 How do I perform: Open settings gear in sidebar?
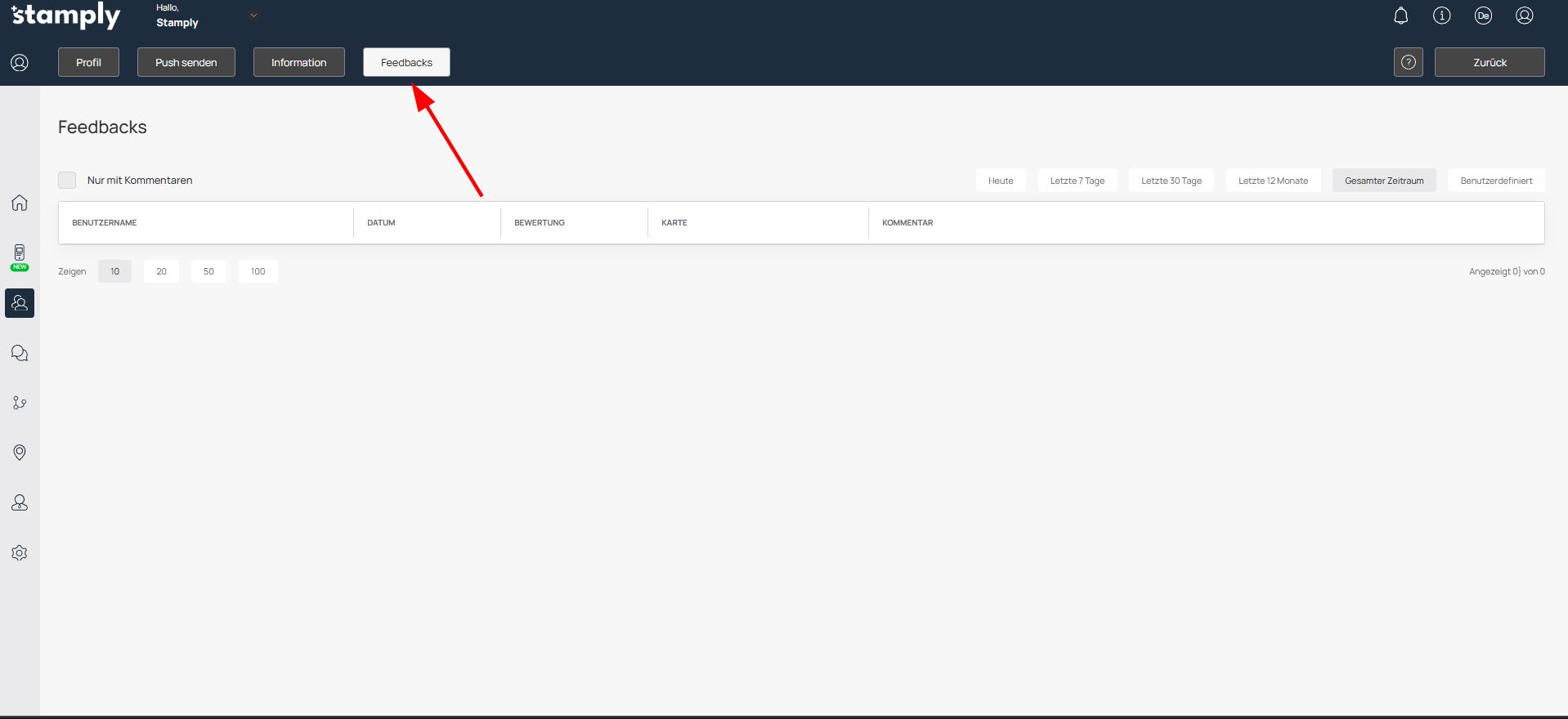tap(20, 553)
